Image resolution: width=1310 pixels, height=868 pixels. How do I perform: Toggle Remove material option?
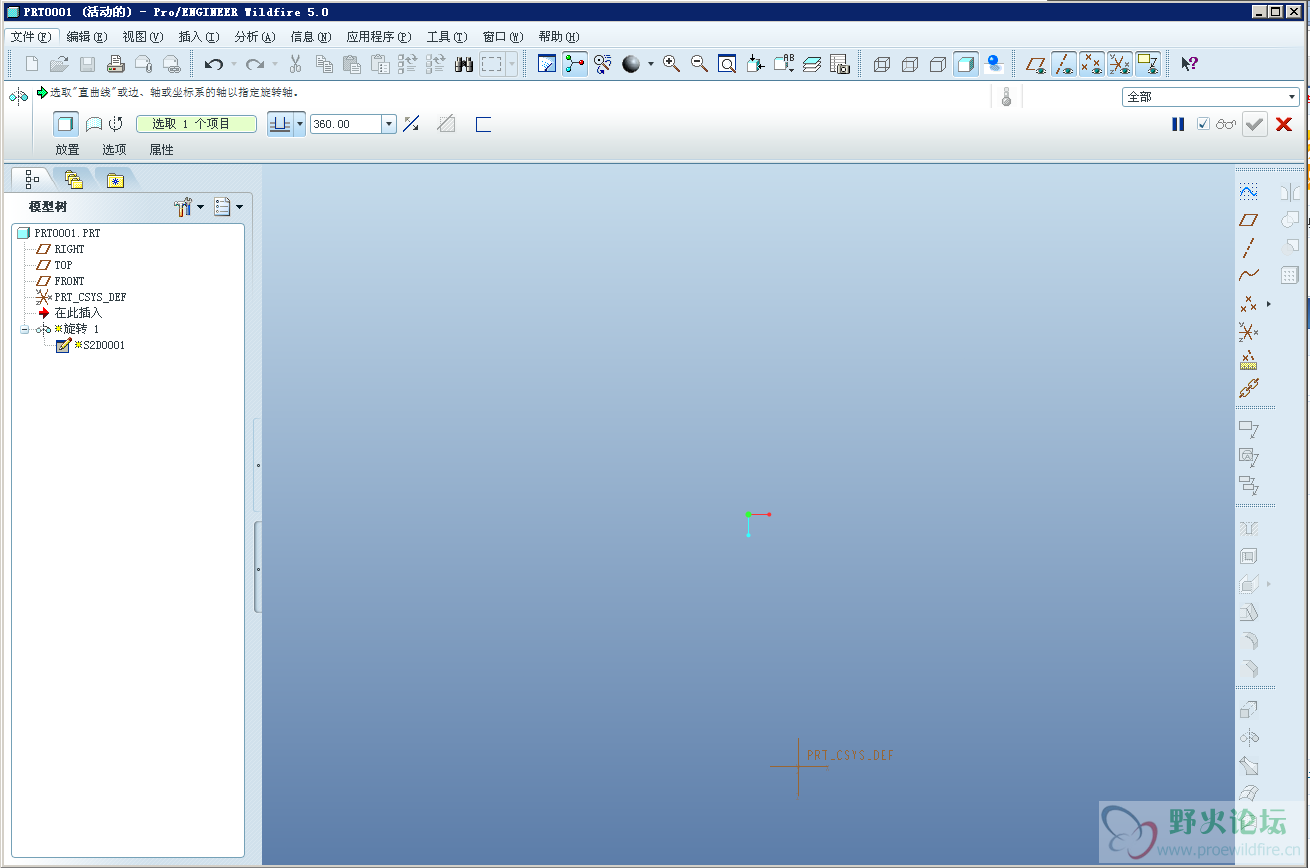[446, 124]
